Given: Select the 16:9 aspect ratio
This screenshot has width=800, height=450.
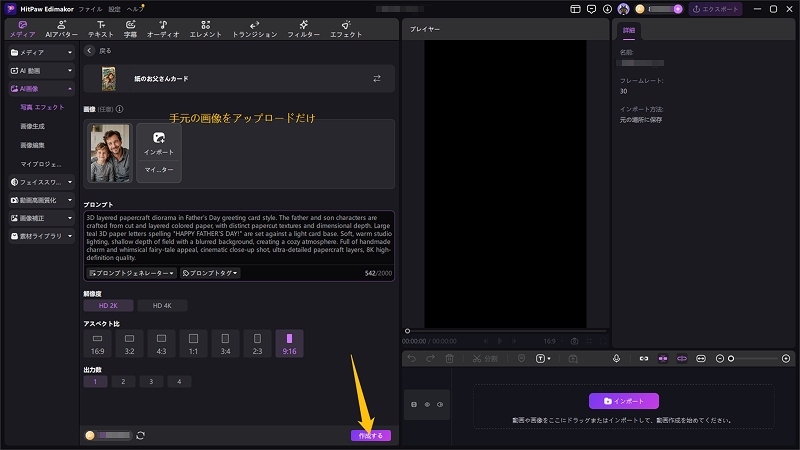Looking at the screenshot, I should (x=97, y=343).
